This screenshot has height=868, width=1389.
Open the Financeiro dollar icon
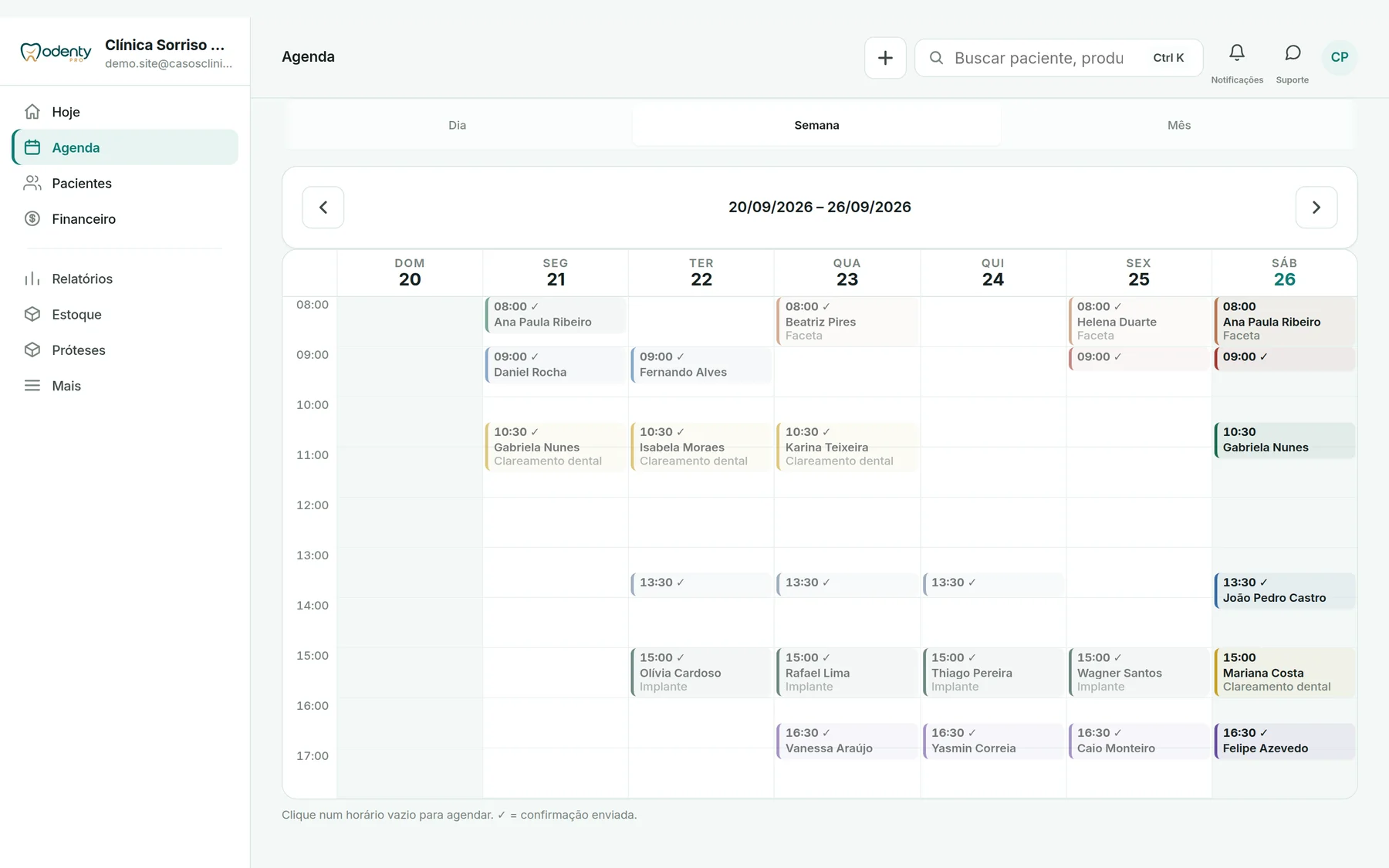(x=32, y=218)
